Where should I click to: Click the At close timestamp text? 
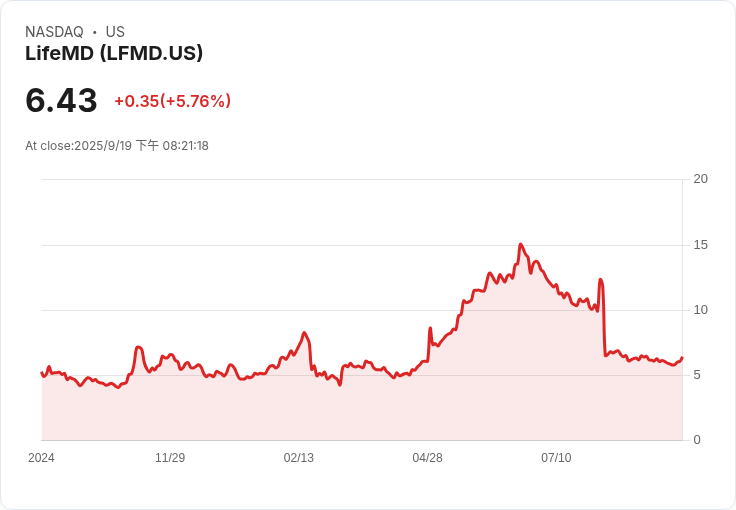[x=117, y=146]
